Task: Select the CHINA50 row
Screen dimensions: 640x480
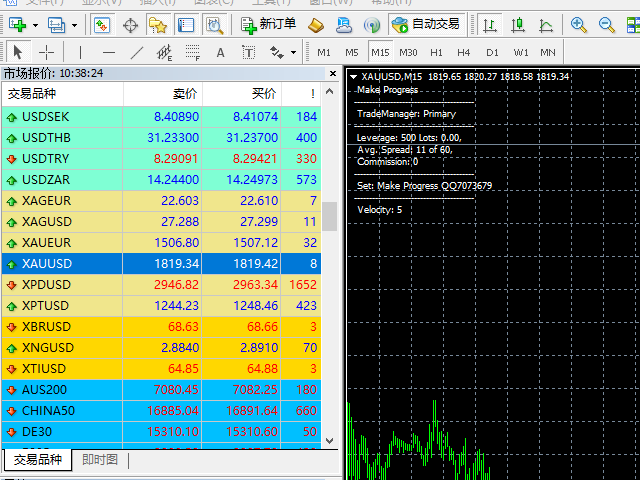Action: click(x=161, y=411)
